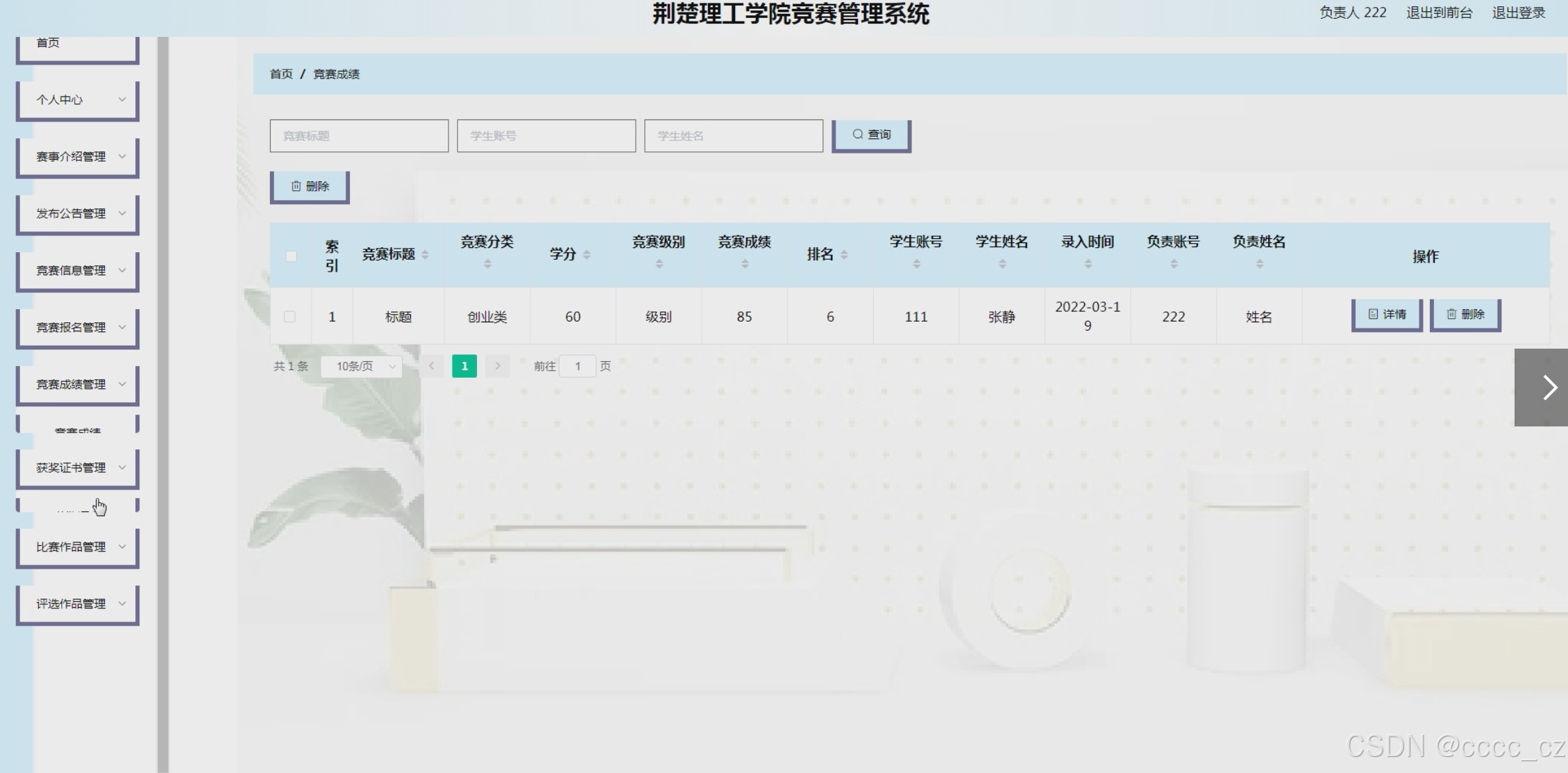Delete row 1 using 删除 icon button
Image resolution: width=1568 pixels, height=773 pixels.
pyautogui.click(x=1465, y=315)
